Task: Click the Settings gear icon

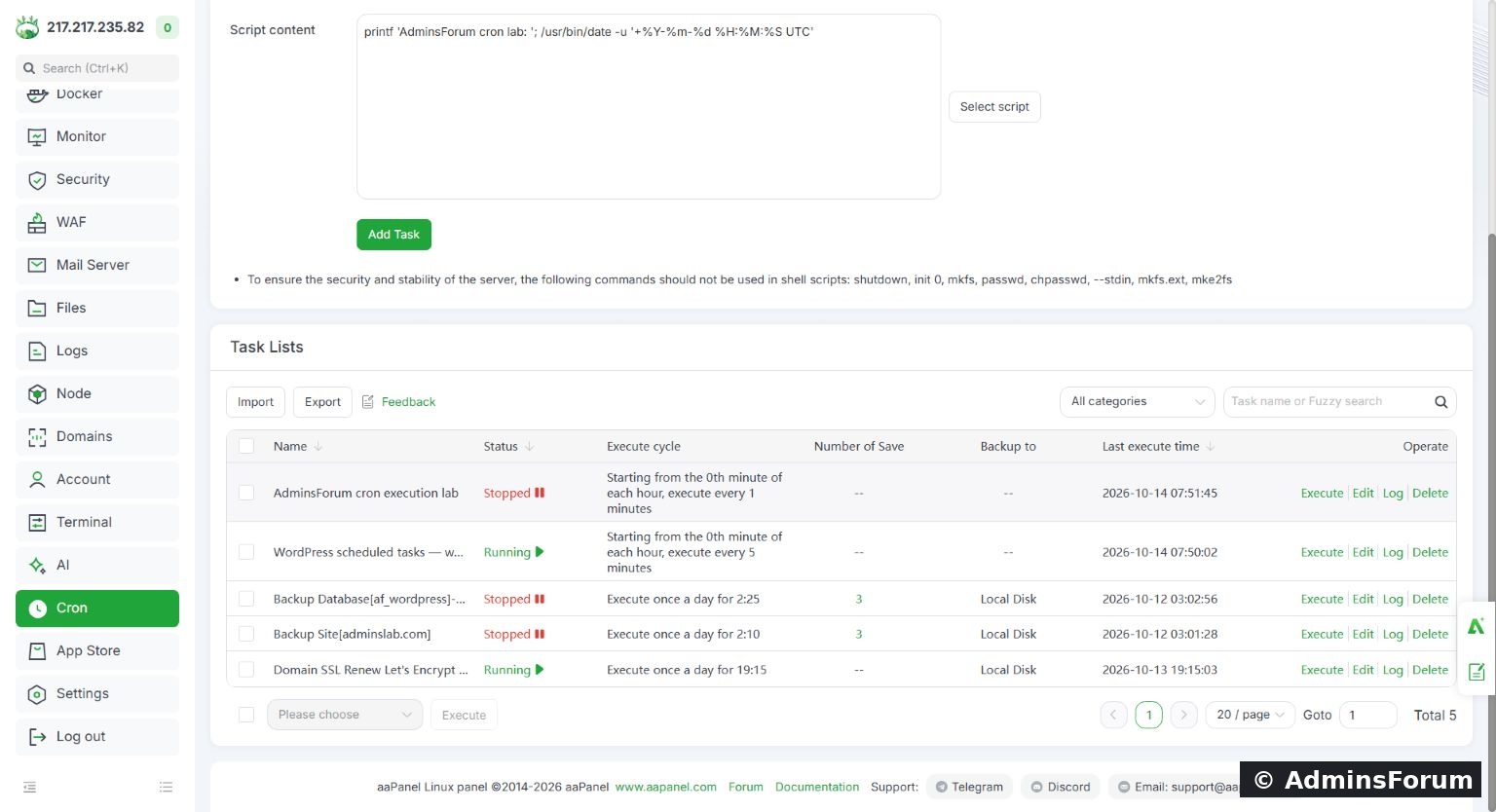Action: tap(37, 693)
